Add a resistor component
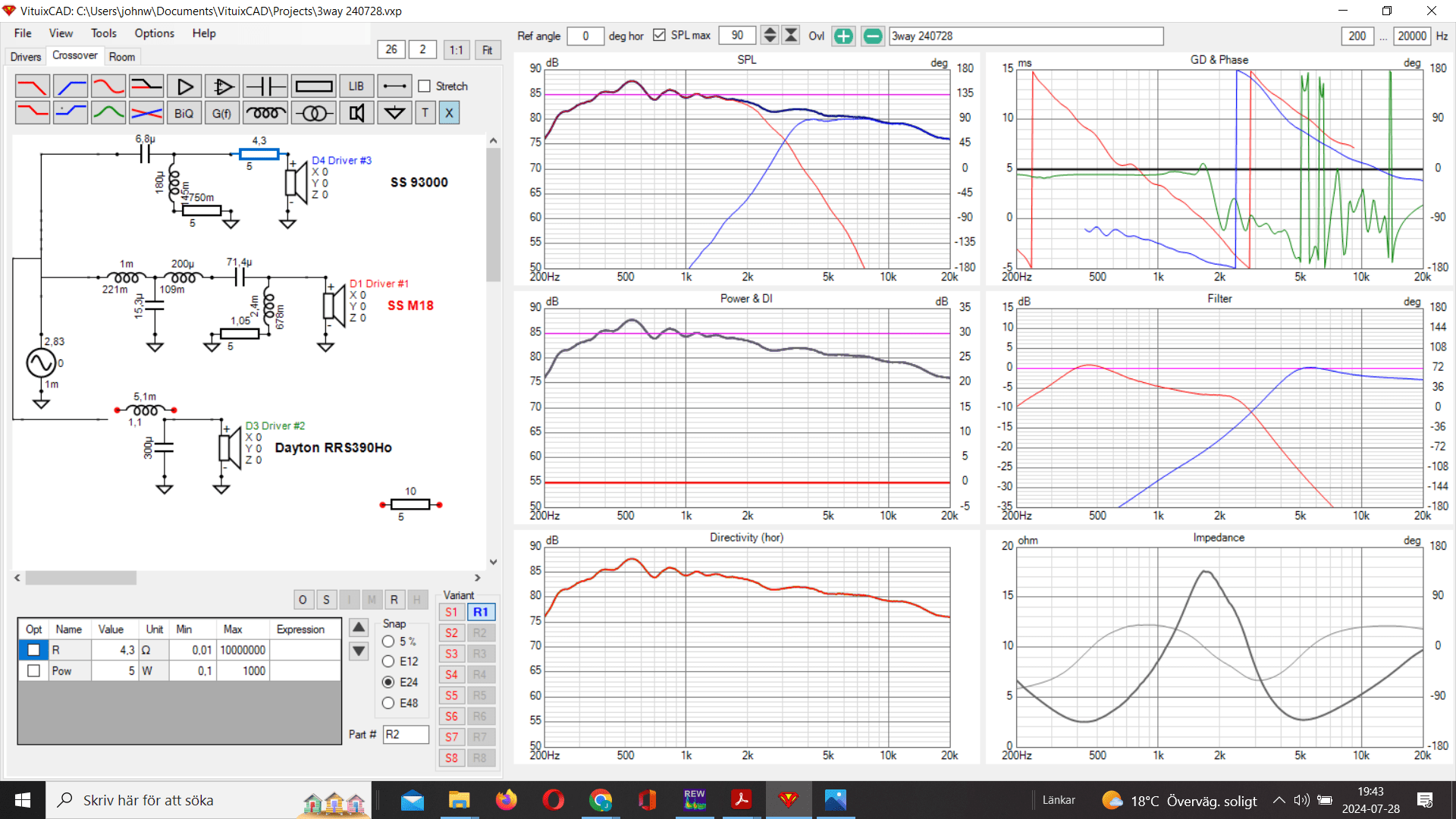 click(x=314, y=86)
